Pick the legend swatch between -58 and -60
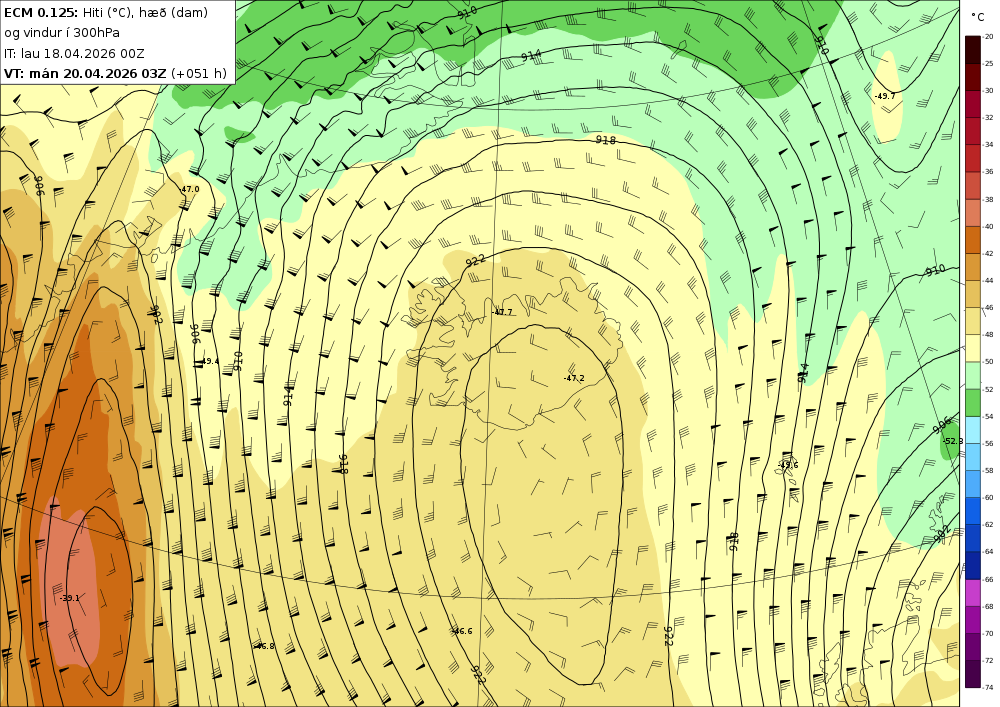Viewport: 1000px width, 707px height. point(973,484)
